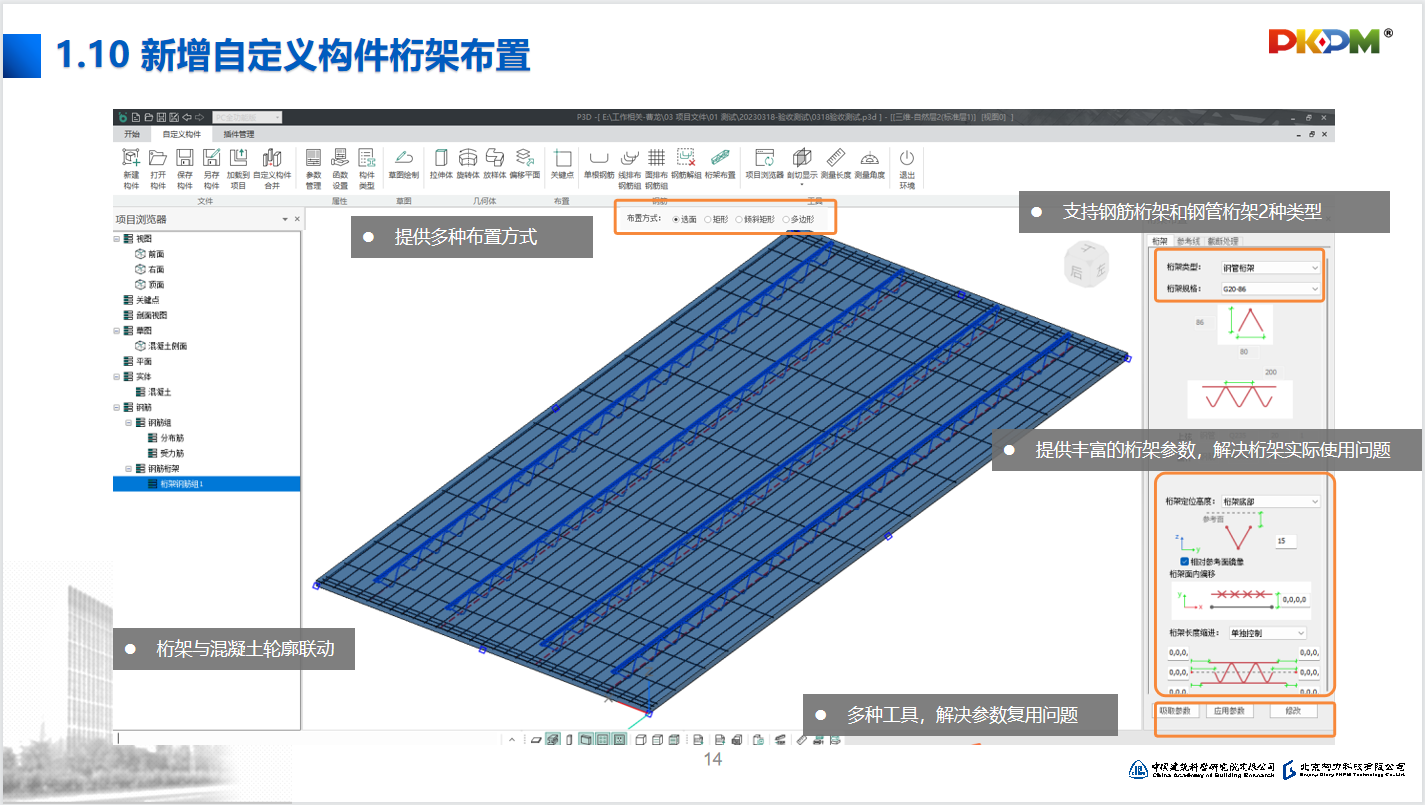Toggle the 相对参考面镜像 checkbox
1425x805 pixels.
[1184, 562]
